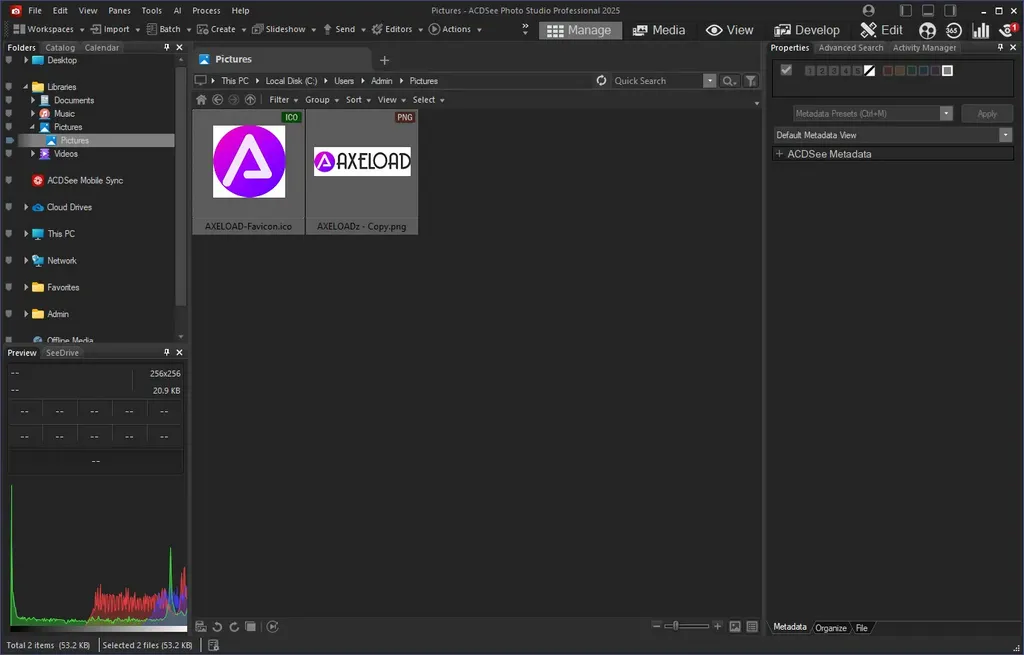
Task: Open the People mode icon
Action: (x=927, y=30)
